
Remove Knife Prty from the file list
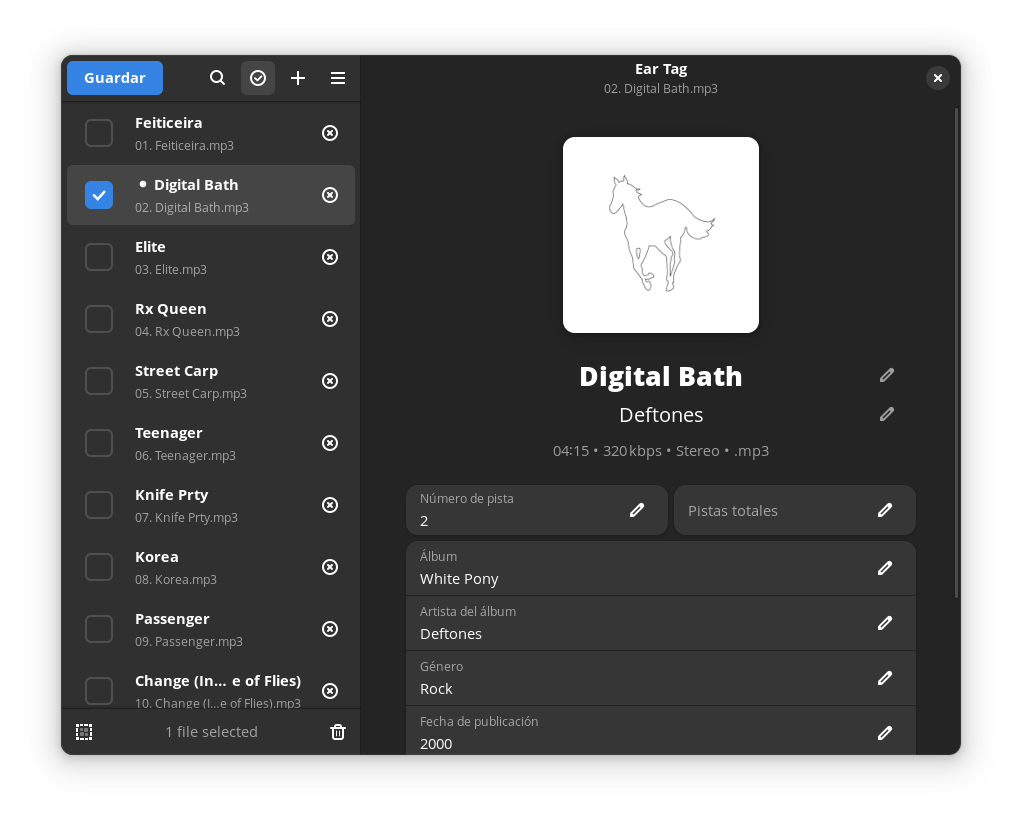pyautogui.click(x=330, y=505)
